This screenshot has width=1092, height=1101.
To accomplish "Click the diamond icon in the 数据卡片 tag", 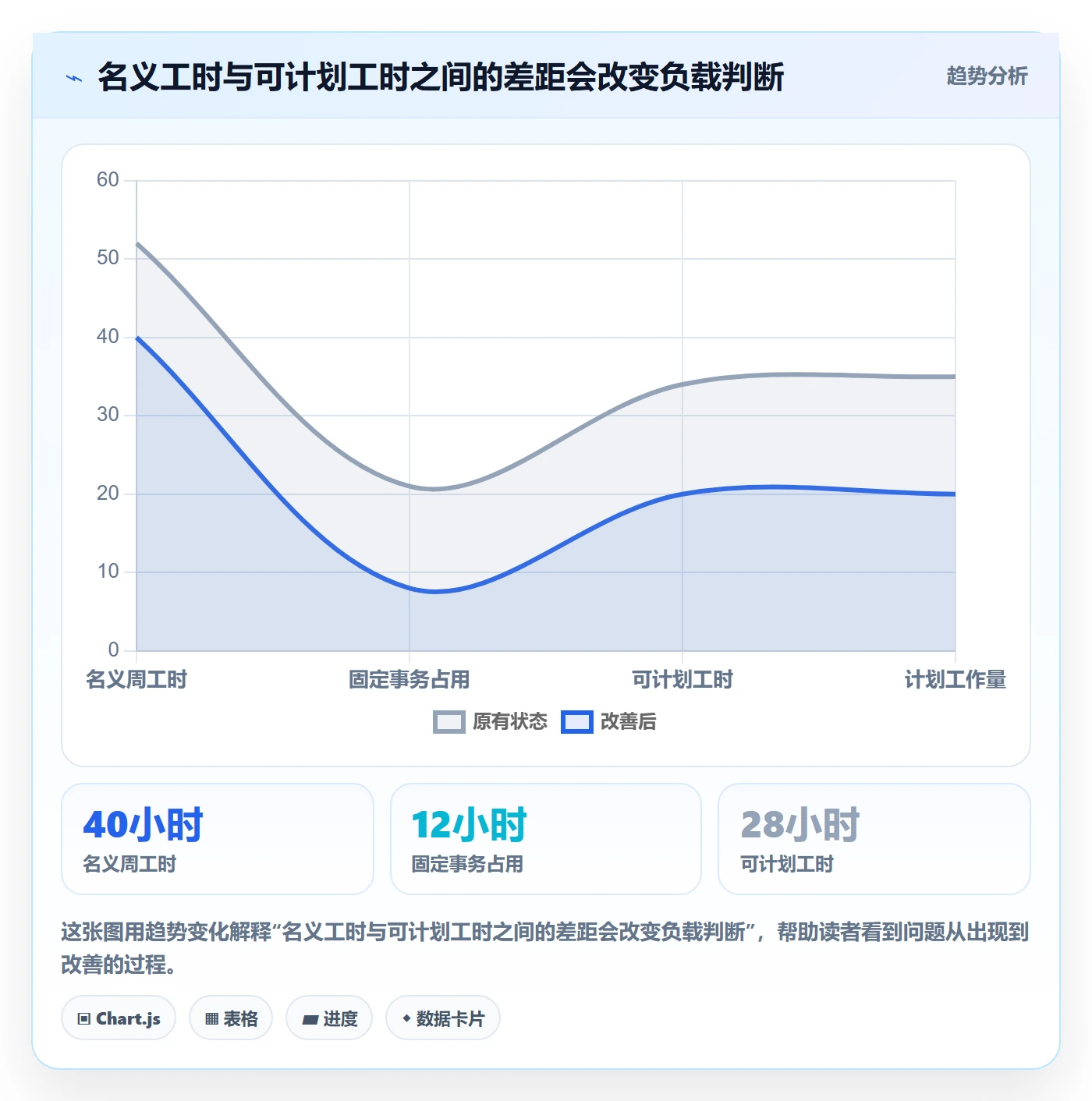I will click(x=406, y=1018).
